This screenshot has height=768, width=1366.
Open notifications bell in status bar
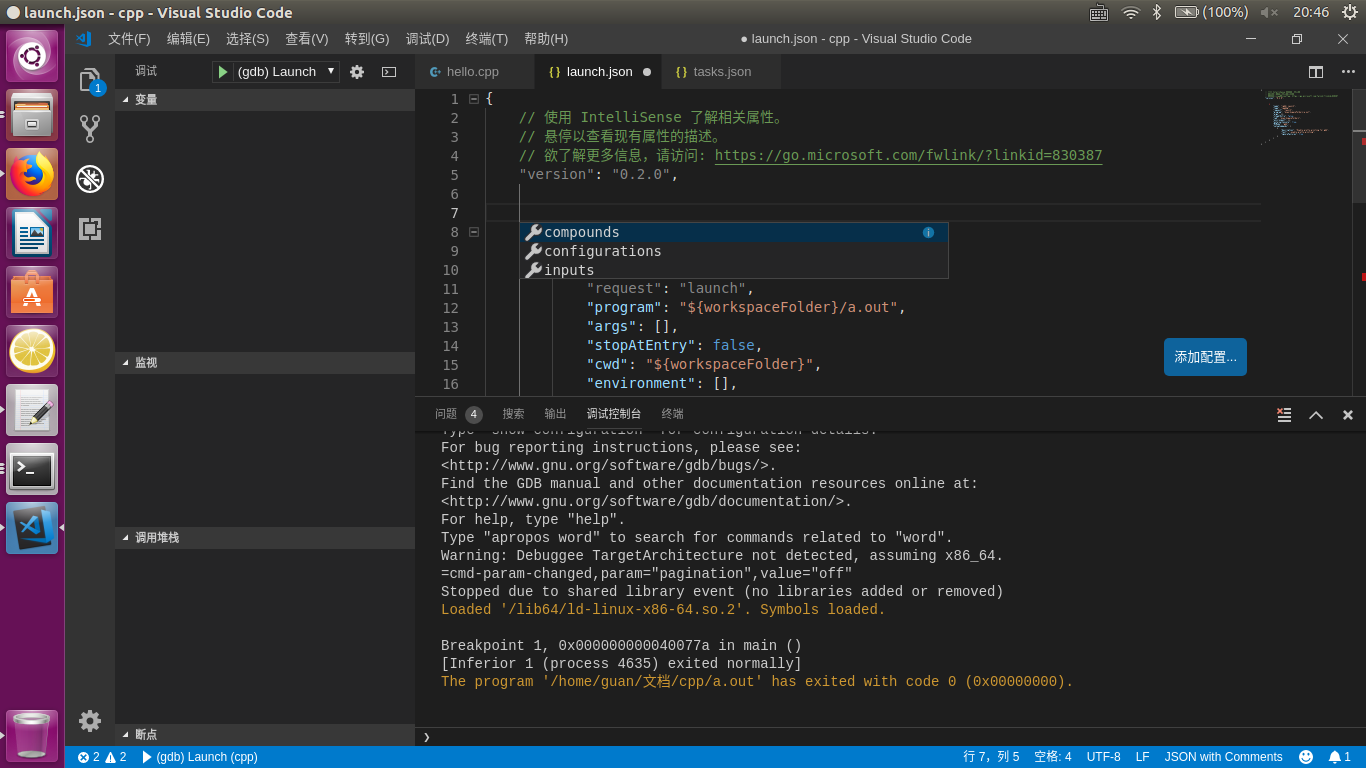point(1340,757)
